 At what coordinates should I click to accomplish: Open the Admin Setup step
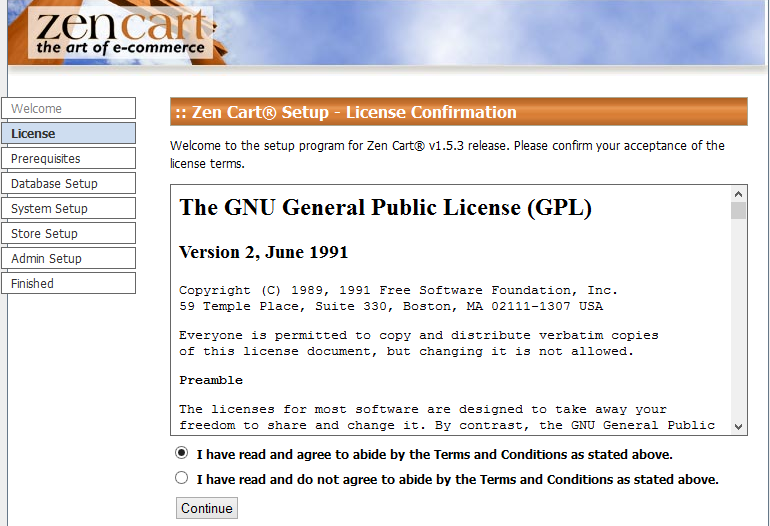(69, 258)
